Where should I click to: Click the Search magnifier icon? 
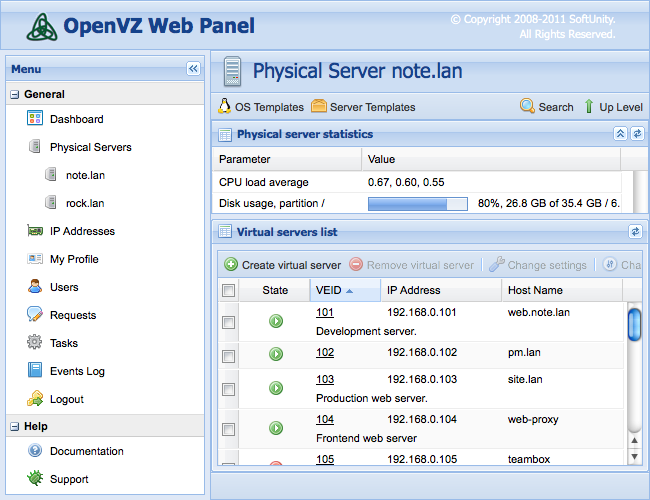[x=527, y=106]
